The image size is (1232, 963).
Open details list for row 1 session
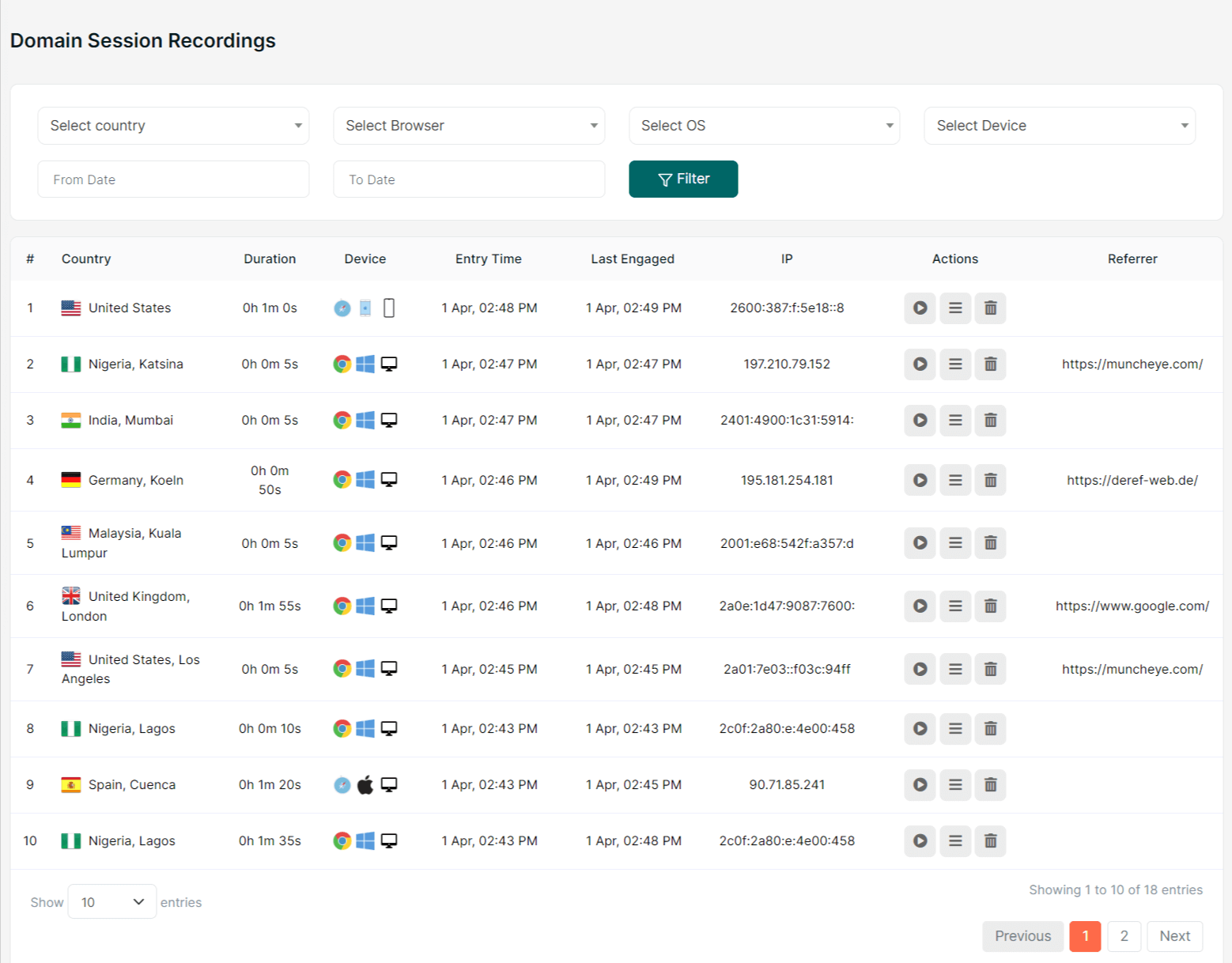pos(955,308)
